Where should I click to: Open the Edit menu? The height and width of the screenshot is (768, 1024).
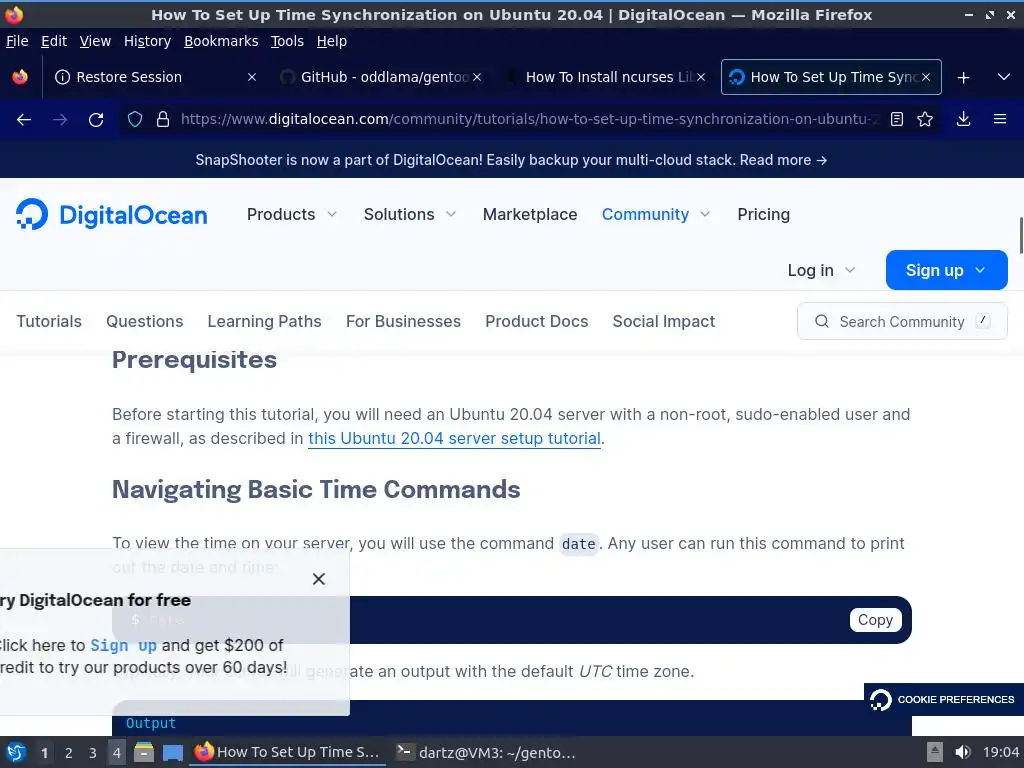pyautogui.click(x=54, y=41)
